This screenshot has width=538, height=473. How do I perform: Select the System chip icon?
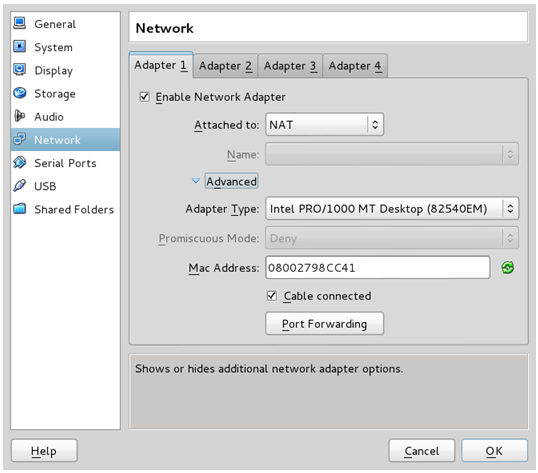(20, 46)
